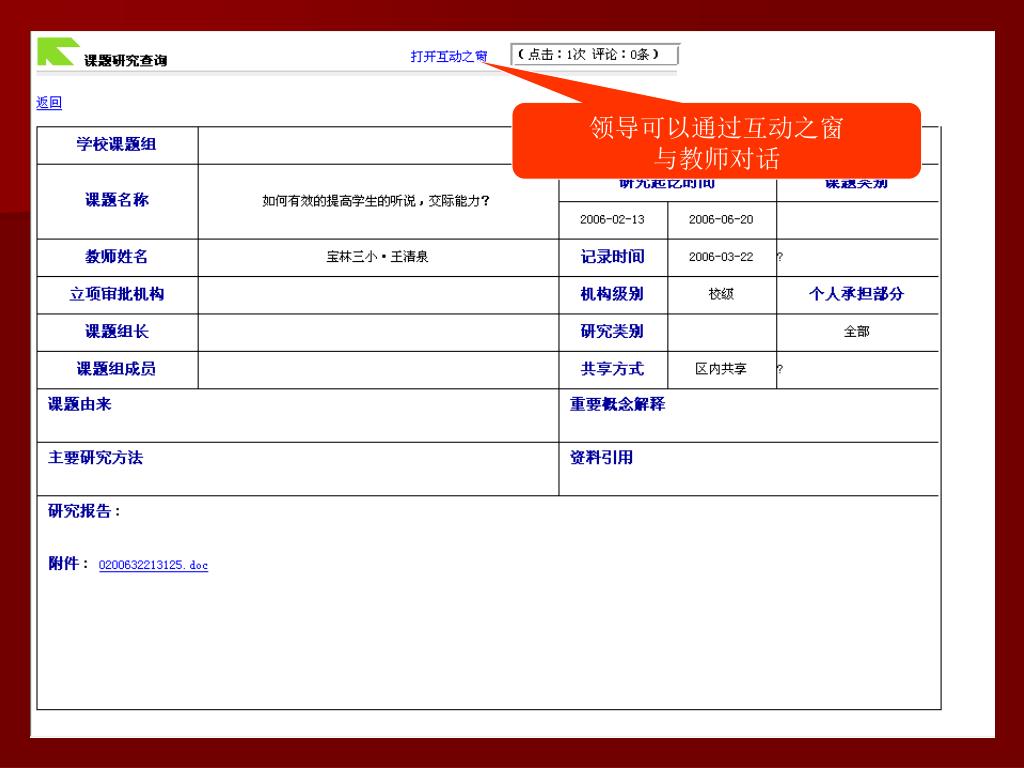Select the 共享方式 label
The width and height of the screenshot is (1024, 768).
coord(613,369)
